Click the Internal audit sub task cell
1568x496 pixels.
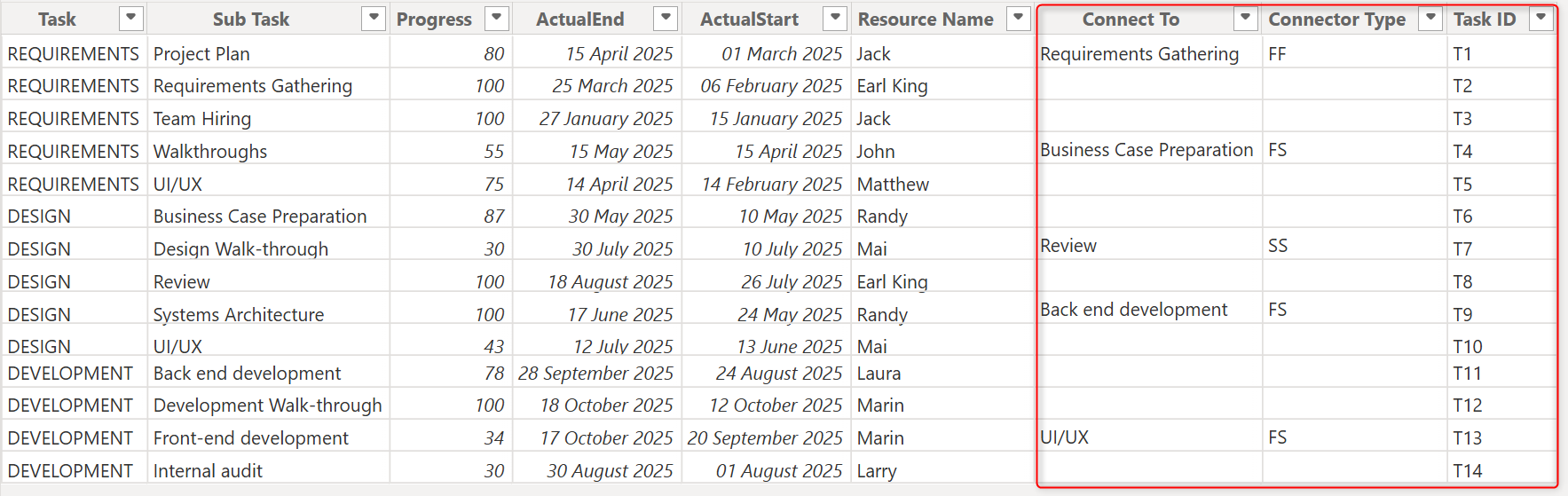click(208, 471)
